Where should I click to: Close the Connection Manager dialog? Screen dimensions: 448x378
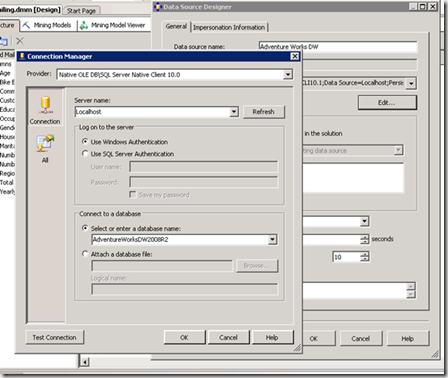pyautogui.click(x=295, y=56)
